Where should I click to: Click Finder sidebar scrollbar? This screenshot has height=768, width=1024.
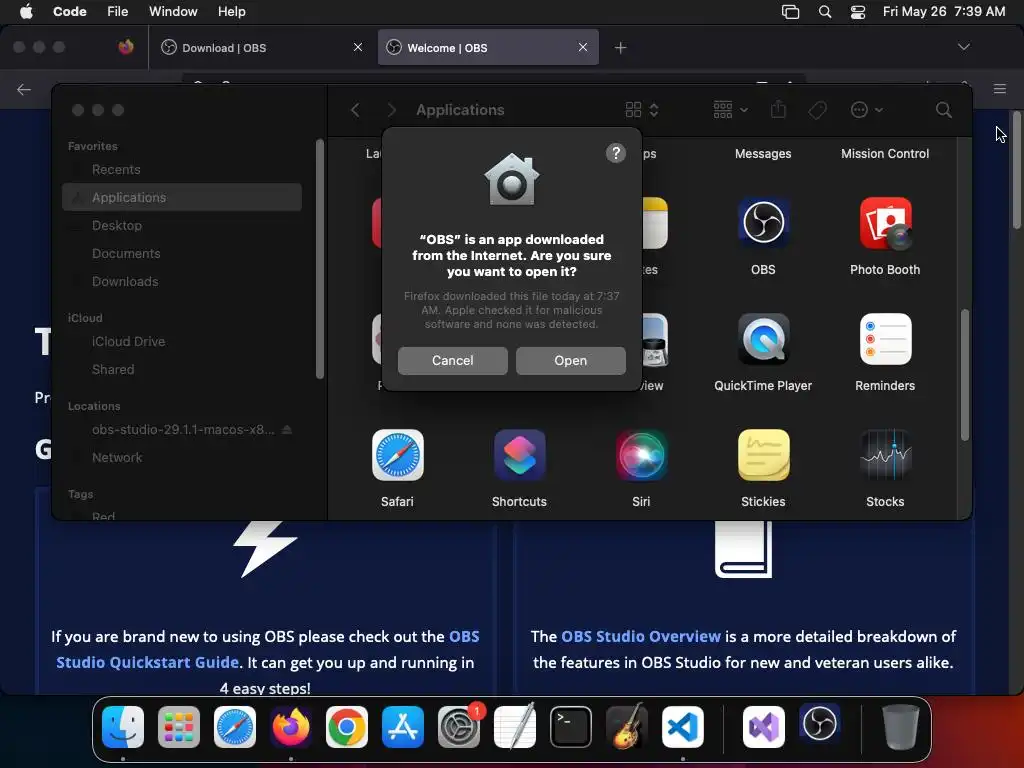(x=319, y=259)
